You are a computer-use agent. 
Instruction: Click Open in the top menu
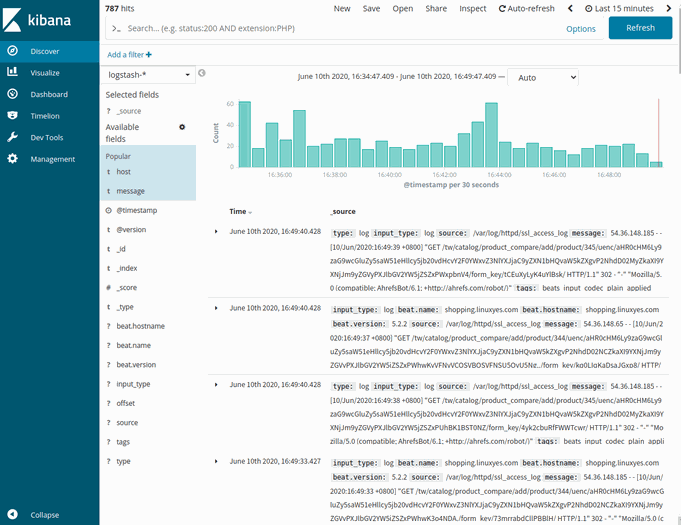point(403,8)
